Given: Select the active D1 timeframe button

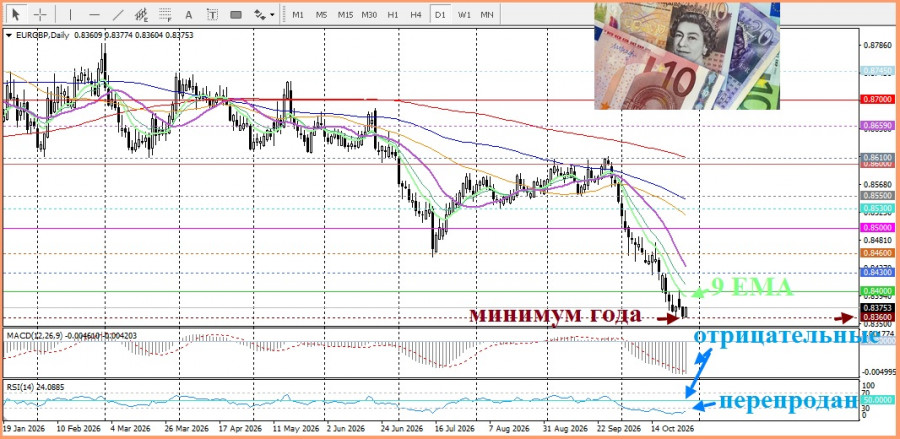Looking at the screenshot, I should 440,14.
